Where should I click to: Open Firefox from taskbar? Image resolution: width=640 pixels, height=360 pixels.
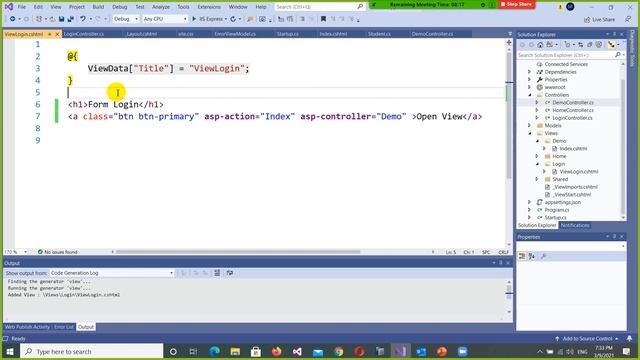point(276,351)
